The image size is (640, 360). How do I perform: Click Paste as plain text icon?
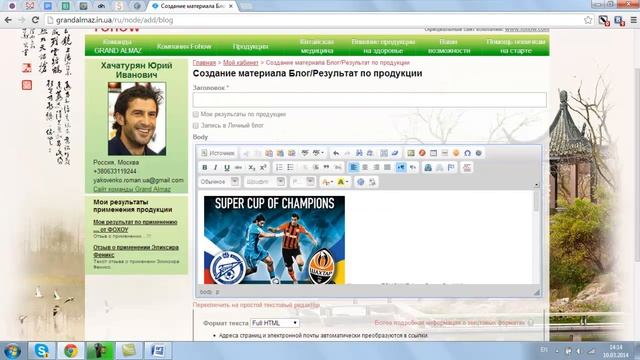(x=280, y=153)
